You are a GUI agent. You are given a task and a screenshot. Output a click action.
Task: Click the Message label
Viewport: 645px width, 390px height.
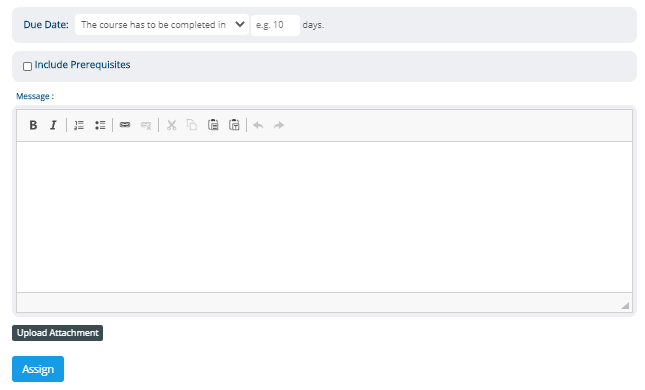35,96
